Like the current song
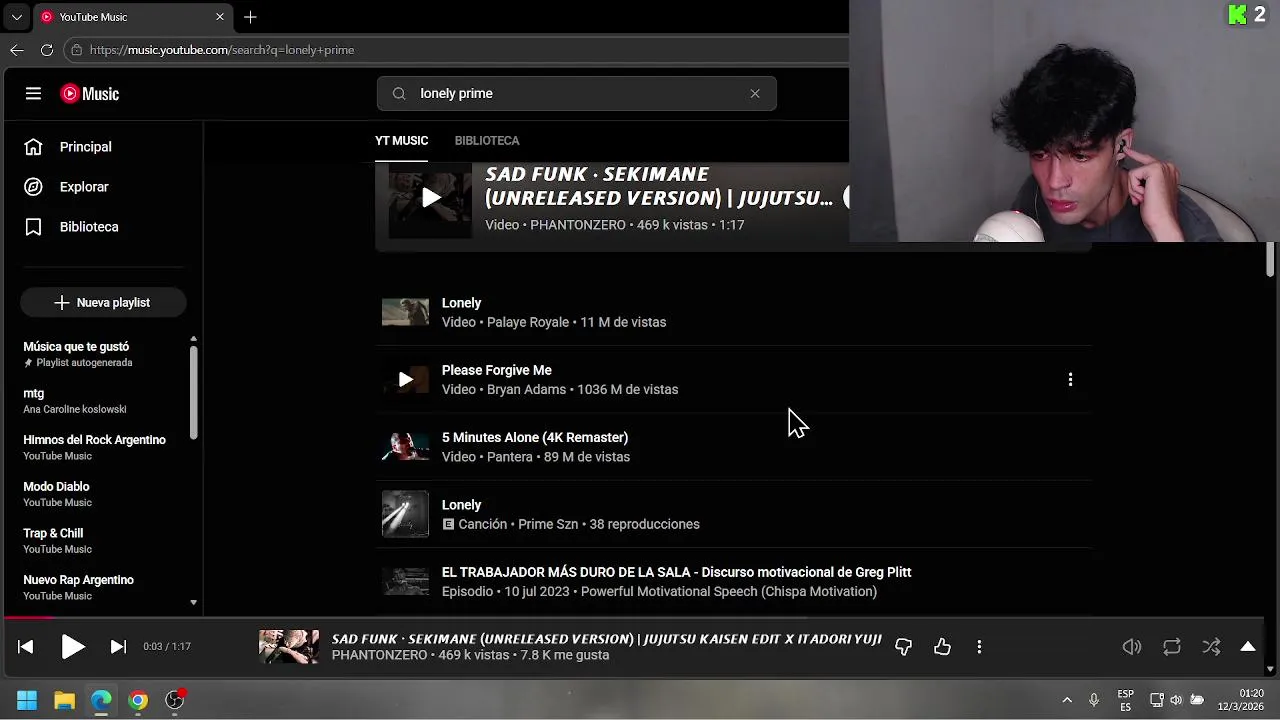 pyautogui.click(x=942, y=647)
